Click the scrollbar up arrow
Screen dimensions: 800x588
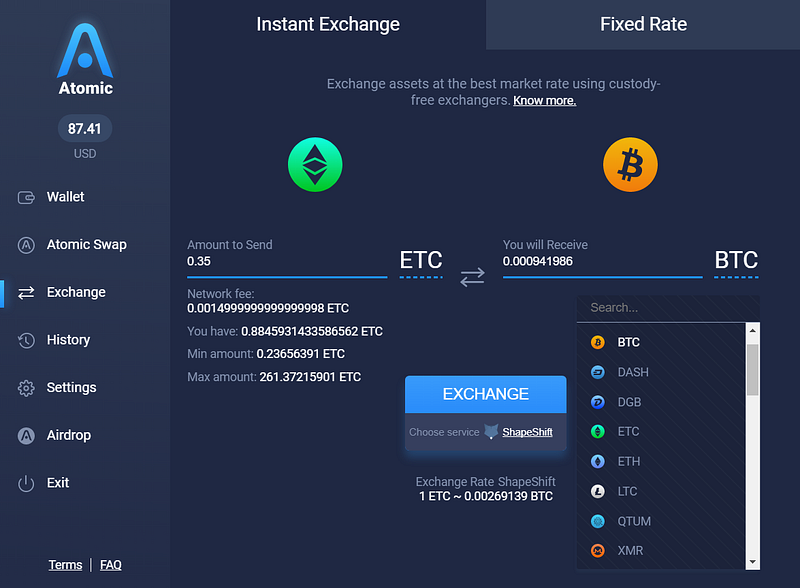(x=753, y=331)
